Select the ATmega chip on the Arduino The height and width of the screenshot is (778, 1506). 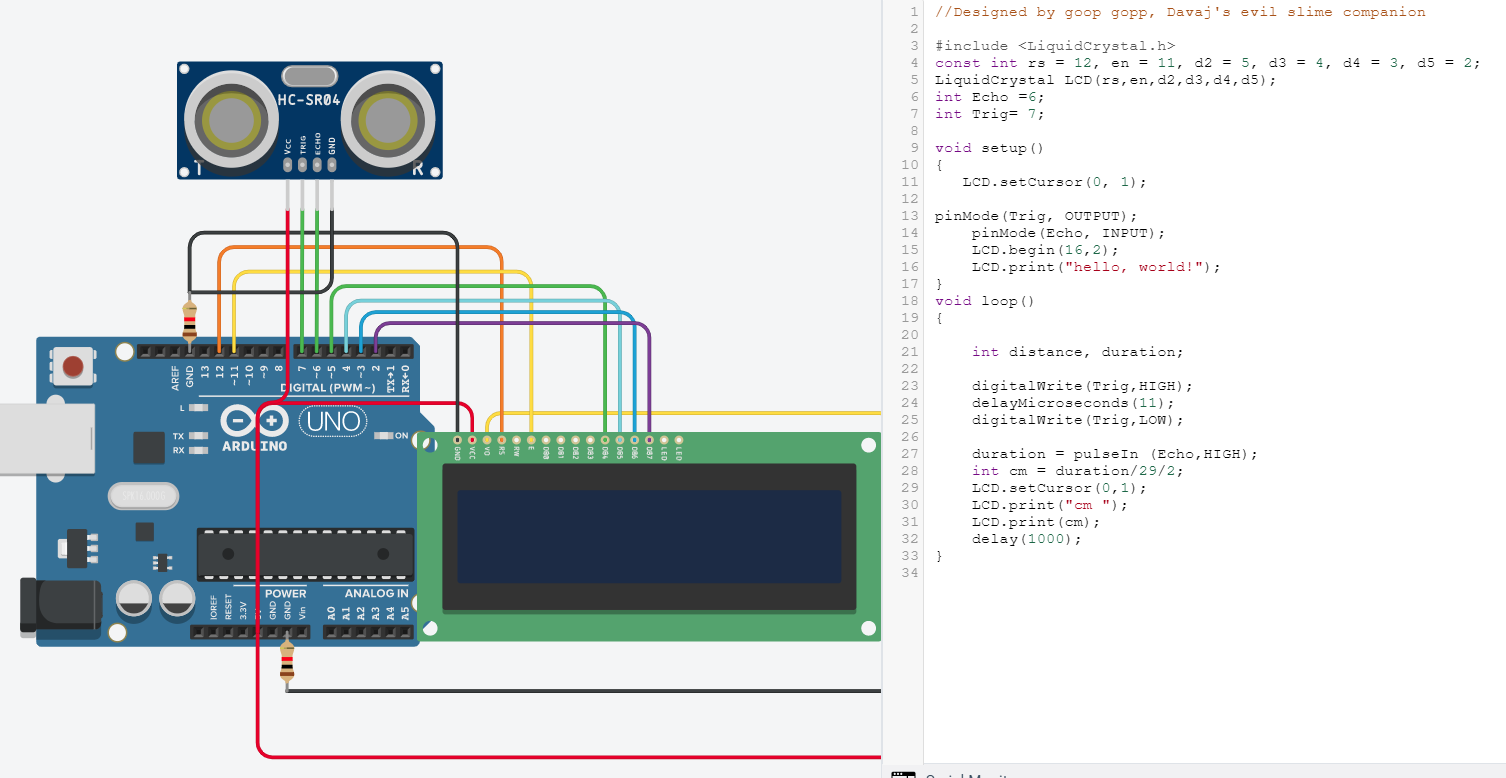pos(305,554)
